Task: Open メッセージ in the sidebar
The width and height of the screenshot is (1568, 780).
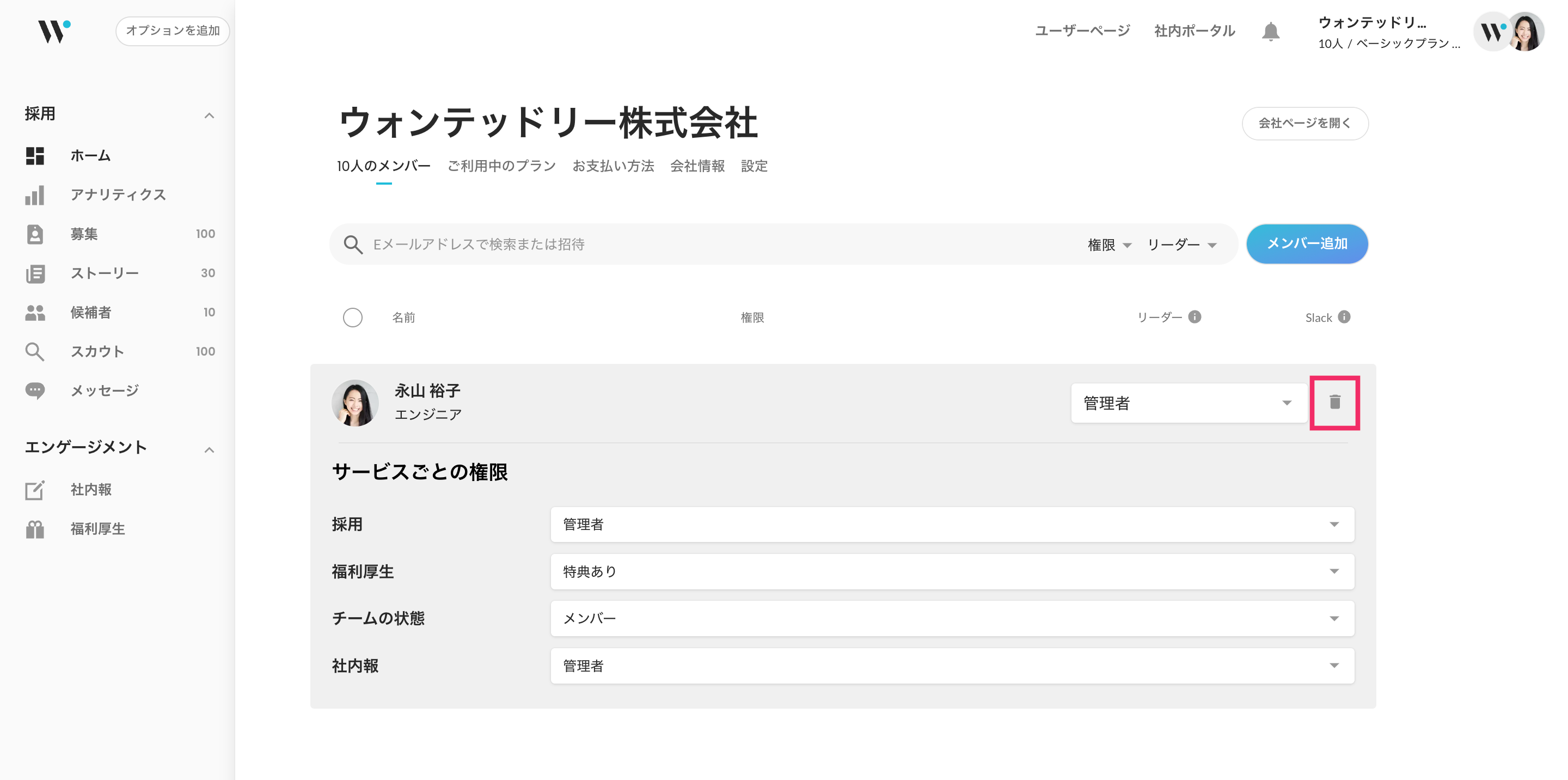Action: pyautogui.click(x=105, y=391)
